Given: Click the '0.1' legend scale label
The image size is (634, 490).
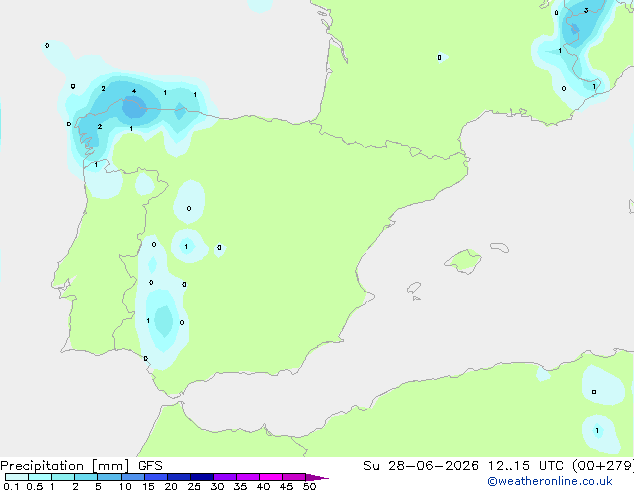Looking at the screenshot, I should tap(11, 486).
